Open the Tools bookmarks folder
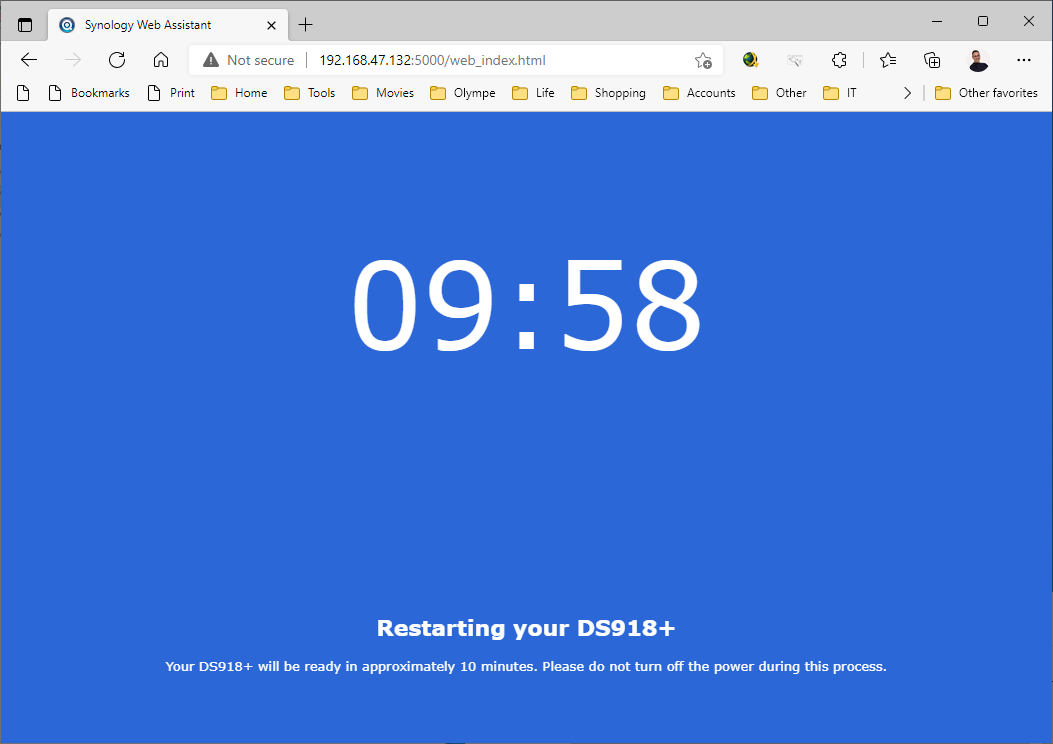The height and width of the screenshot is (744, 1053). [x=310, y=93]
